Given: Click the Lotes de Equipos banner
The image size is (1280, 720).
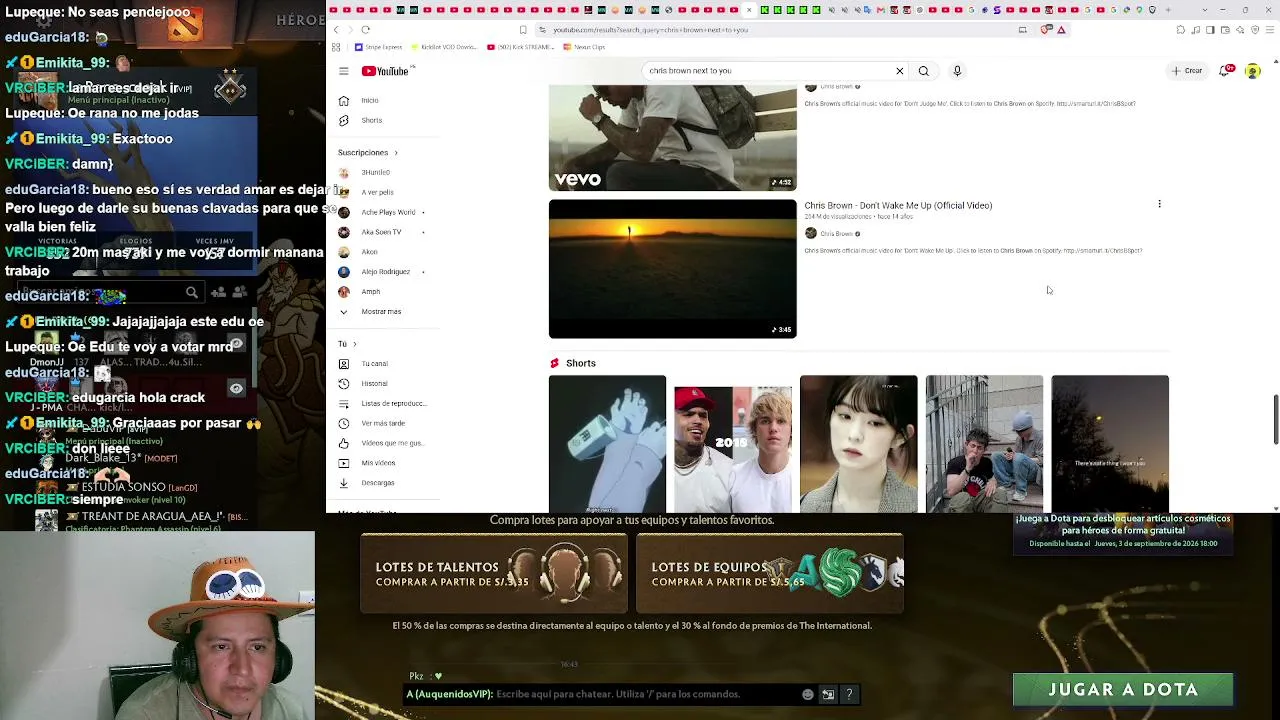Looking at the screenshot, I should click(770, 573).
